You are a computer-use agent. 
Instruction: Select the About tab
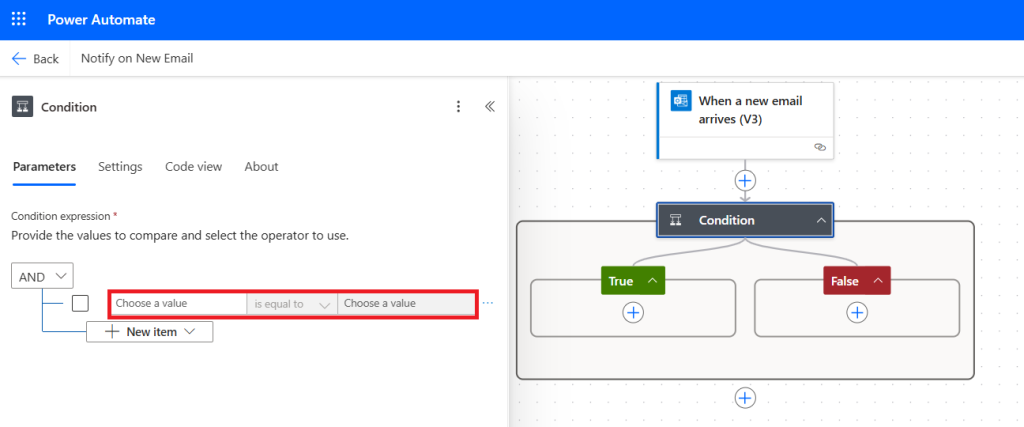coord(261,167)
